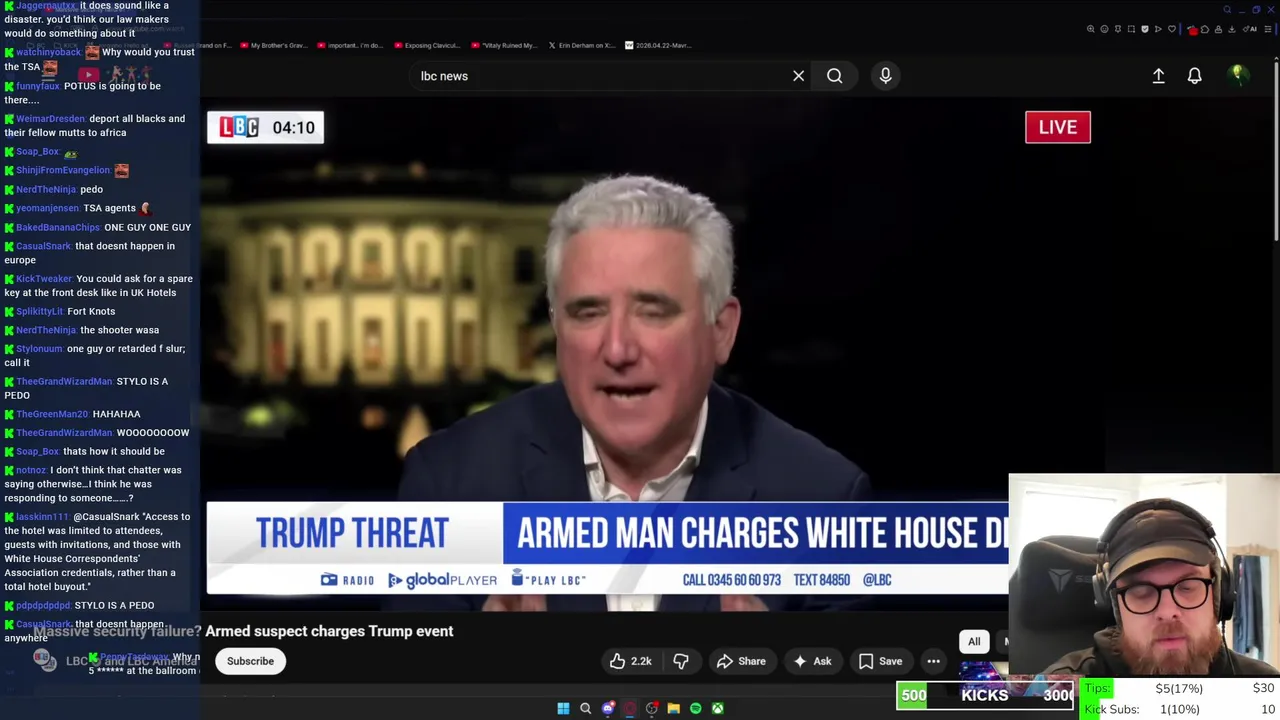Share the LBC video
The image size is (1280, 720).
click(x=741, y=661)
